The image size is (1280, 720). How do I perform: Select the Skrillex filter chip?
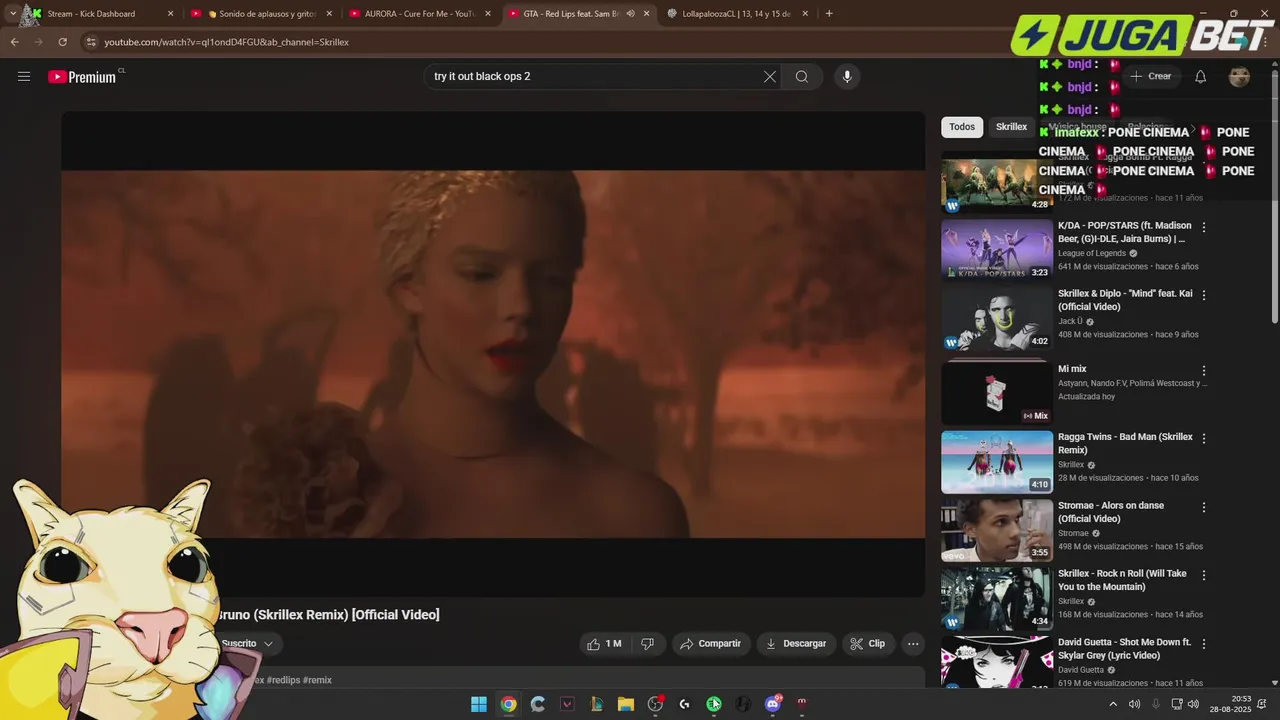[x=1011, y=127]
